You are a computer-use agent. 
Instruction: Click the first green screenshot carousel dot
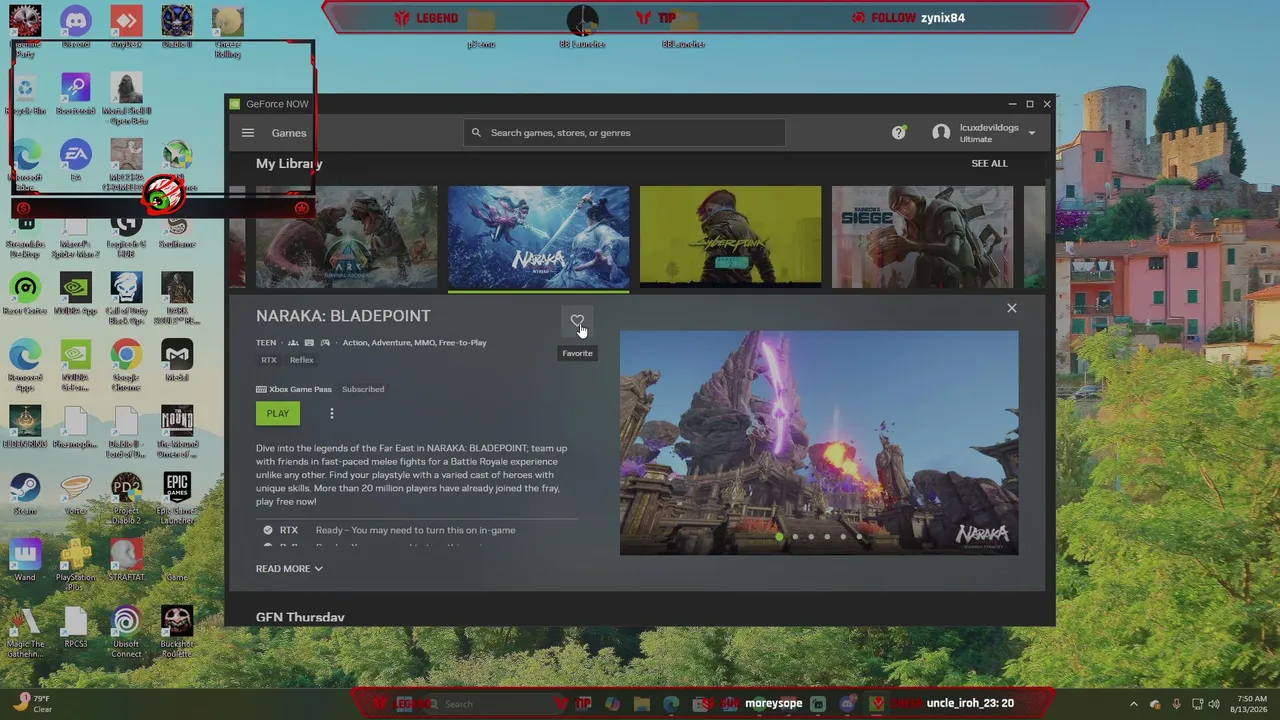pos(779,537)
